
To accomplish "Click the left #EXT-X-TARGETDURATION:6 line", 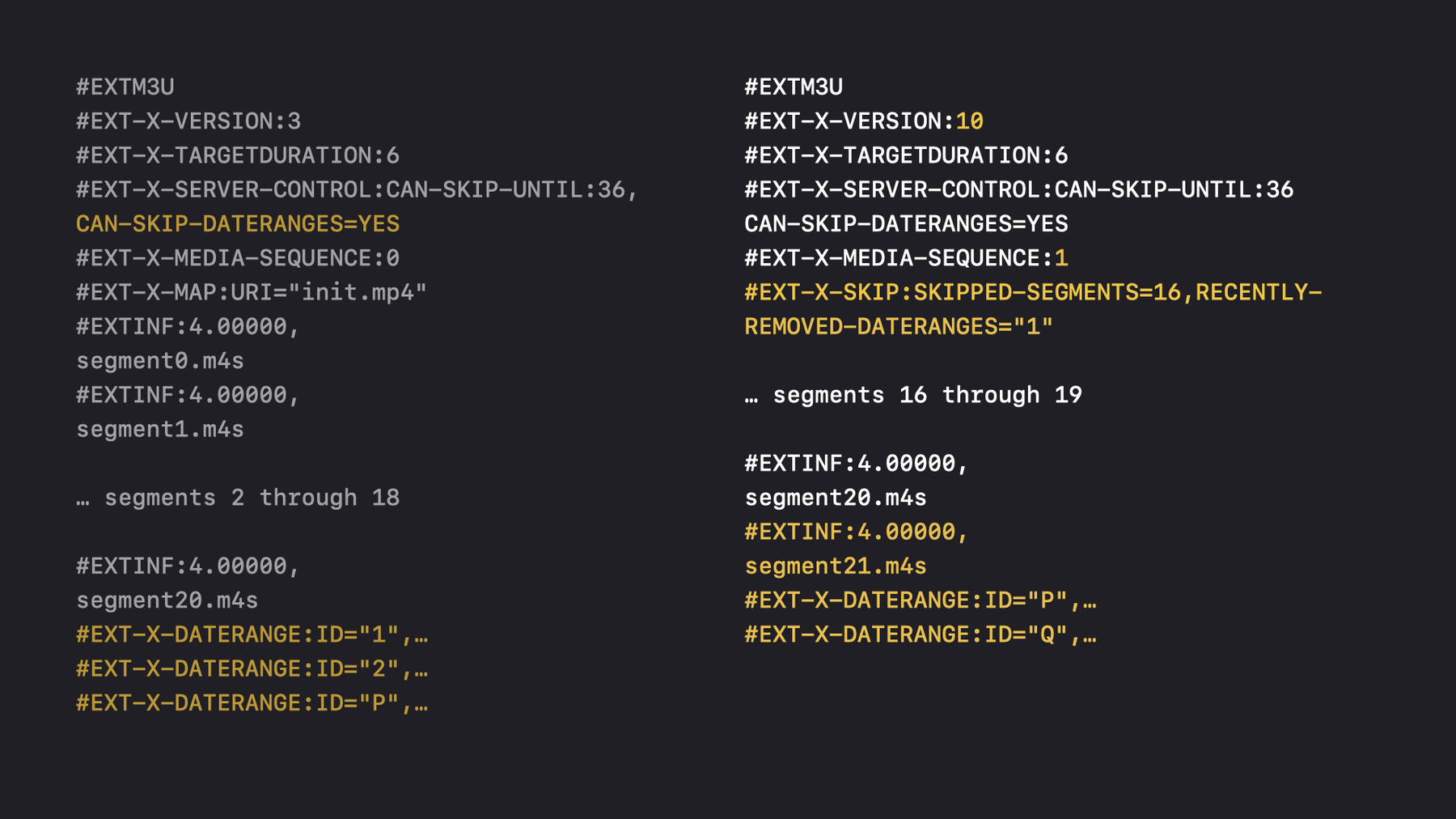I will tap(238, 155).
